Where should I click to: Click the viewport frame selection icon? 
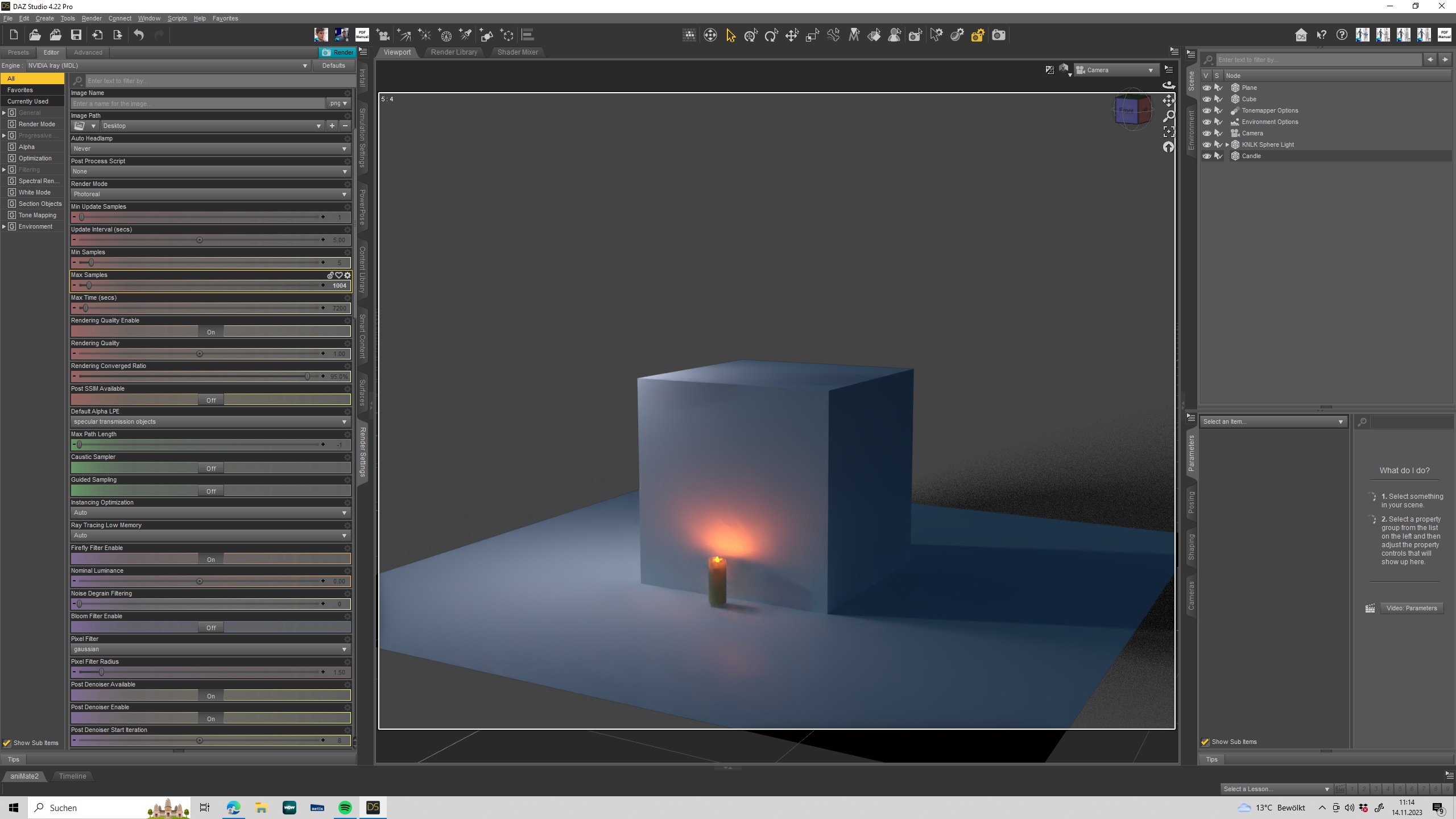coord(1168,132)
